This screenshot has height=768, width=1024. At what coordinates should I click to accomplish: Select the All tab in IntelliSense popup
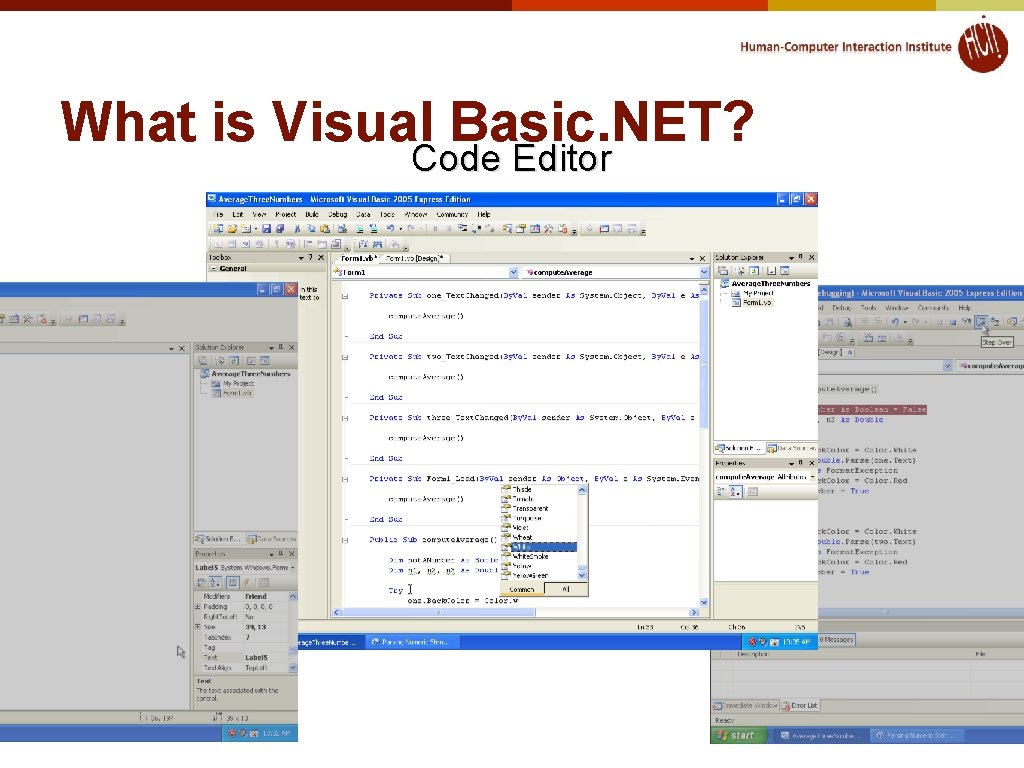pos(566,589)
